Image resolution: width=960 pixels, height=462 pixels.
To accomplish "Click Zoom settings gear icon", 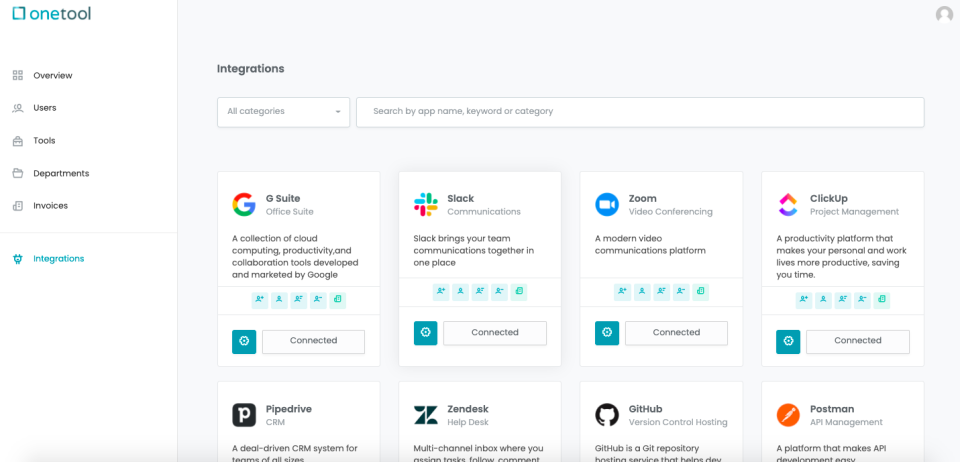I will pos(607,333).
